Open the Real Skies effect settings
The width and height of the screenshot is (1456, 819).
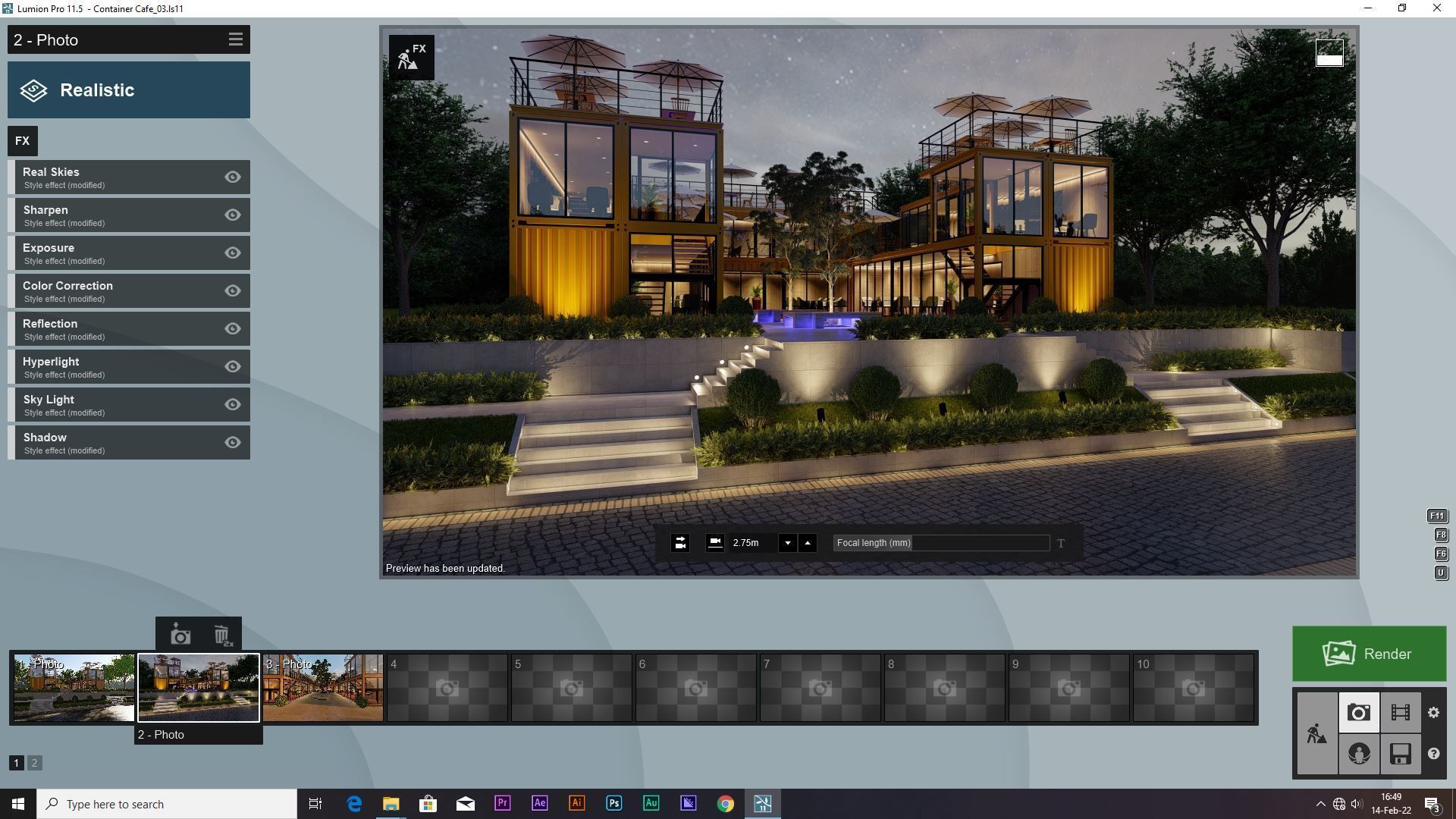pyautogui.click(x=129, y=177)
